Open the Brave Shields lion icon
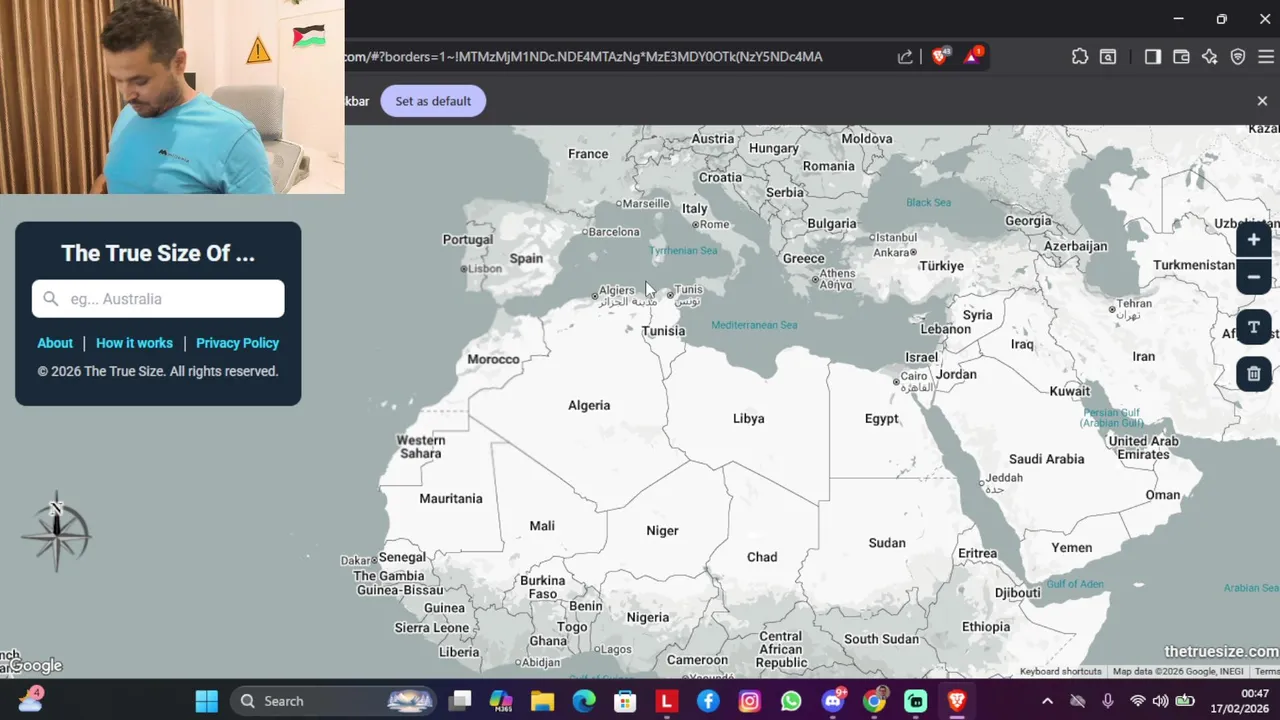 (940, 56)
